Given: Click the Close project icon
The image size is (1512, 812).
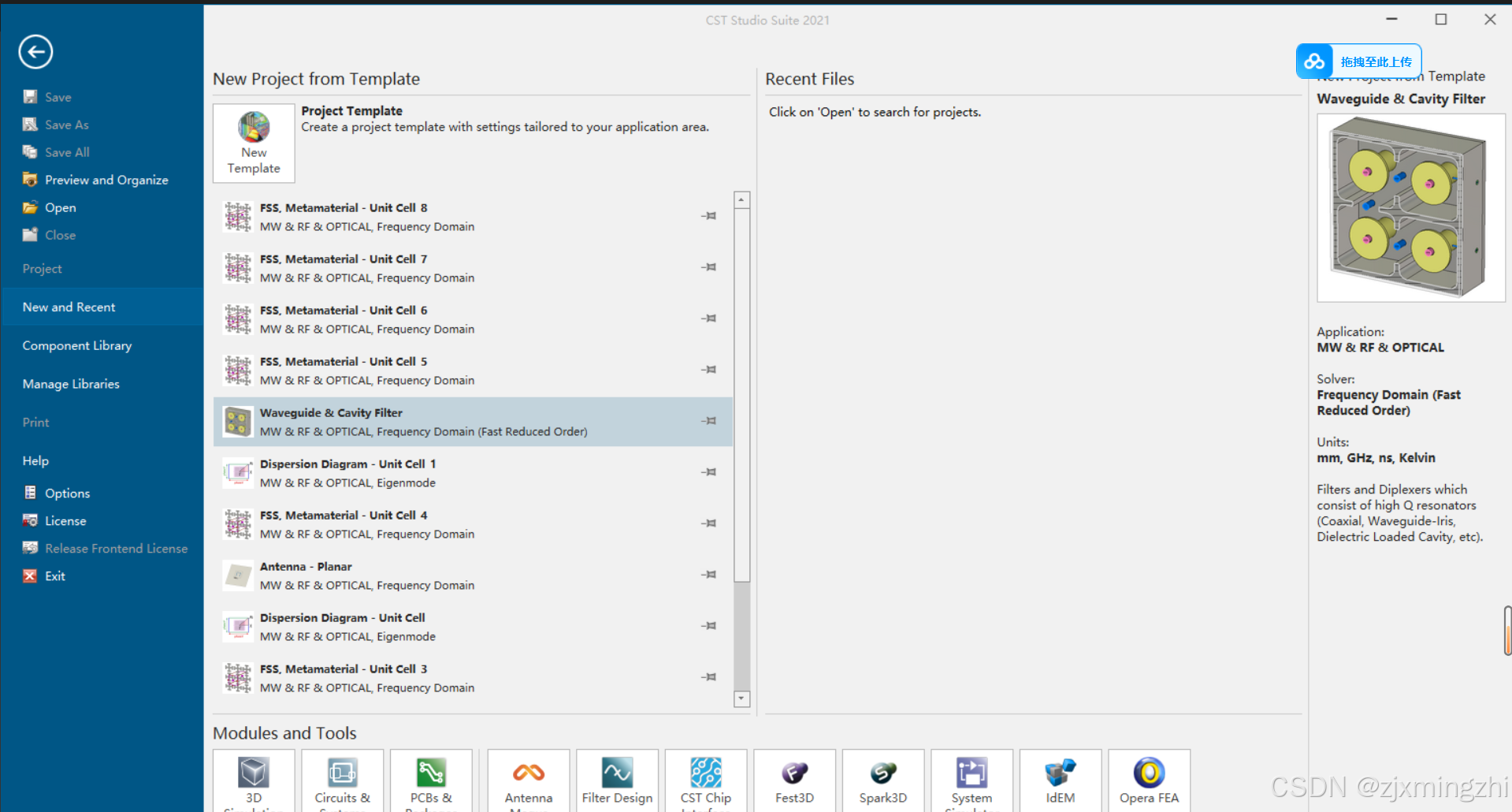Looking at the screenshot, I should (x=30, y=235).
